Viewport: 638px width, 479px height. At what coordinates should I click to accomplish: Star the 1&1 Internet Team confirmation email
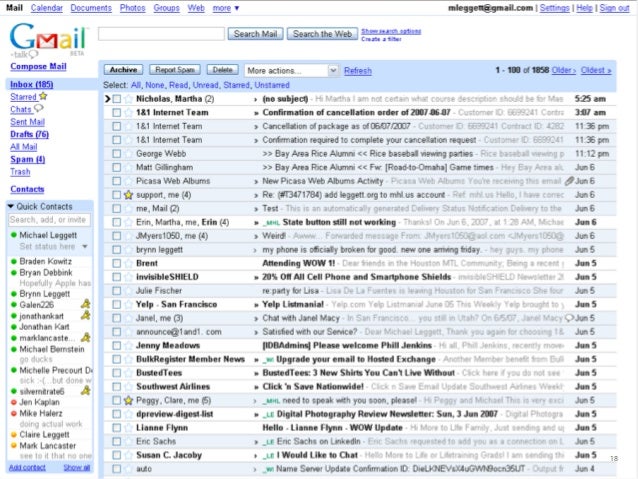point(129,113)
